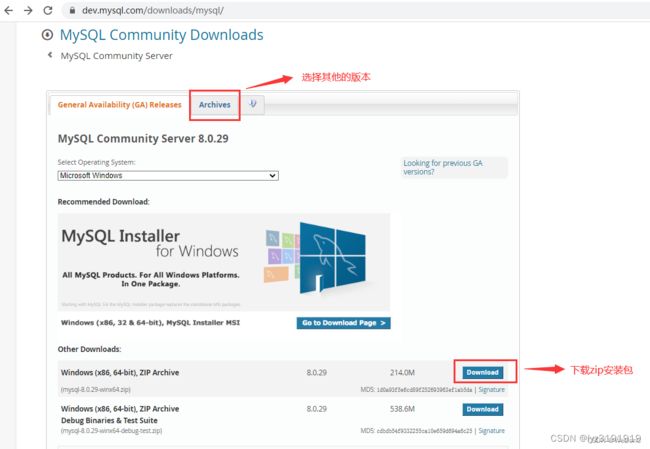Click the Windows (x86, 64-bit), ZIP Archive 214.0M title
Image resolution: width=650 pixels, height=449 pixels.
click(120, 372)
